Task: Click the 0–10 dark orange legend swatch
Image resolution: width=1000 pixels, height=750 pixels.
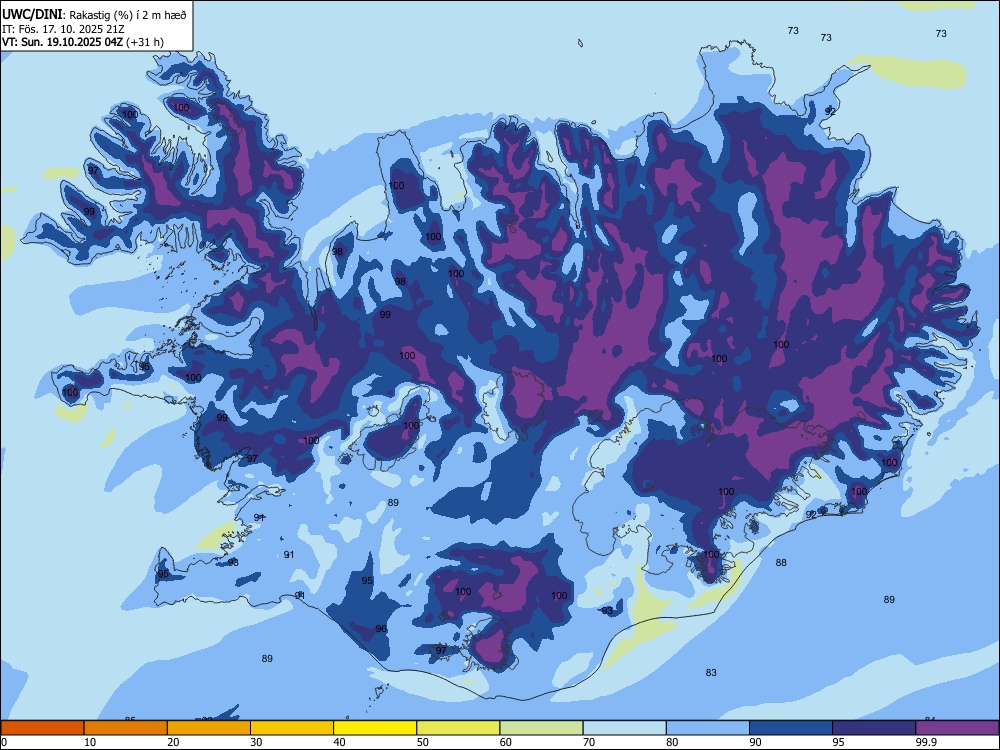Action: [x=42, y=728]
